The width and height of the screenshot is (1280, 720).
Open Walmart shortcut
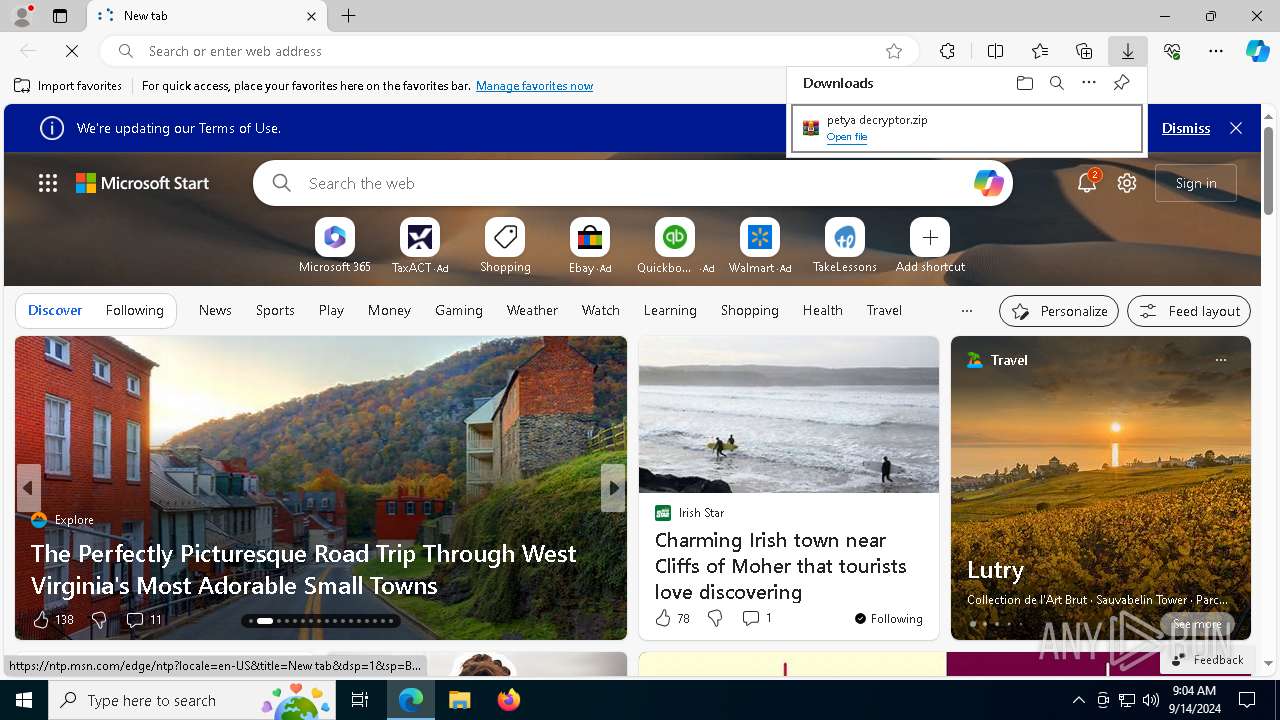tap(760, 246)
